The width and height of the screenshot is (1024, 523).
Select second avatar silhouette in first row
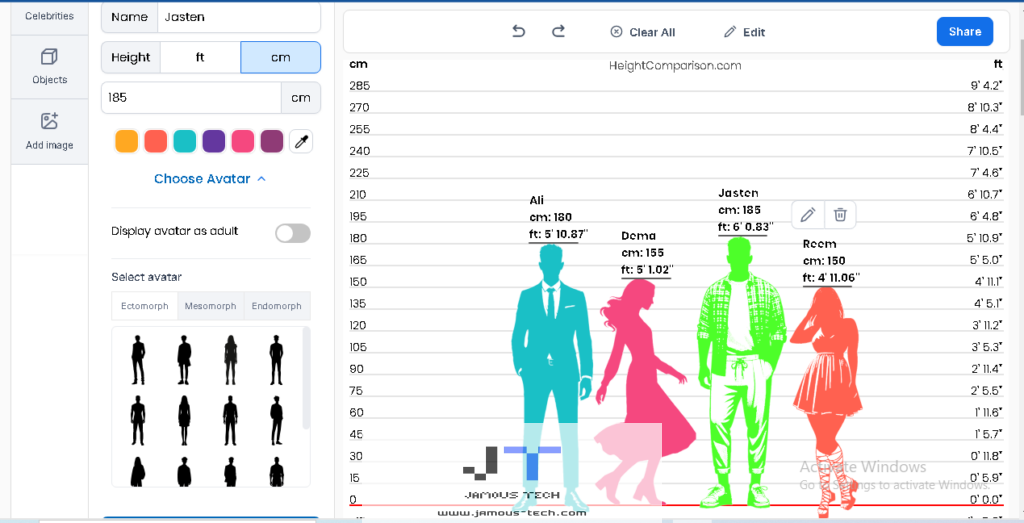pos(184,360)
